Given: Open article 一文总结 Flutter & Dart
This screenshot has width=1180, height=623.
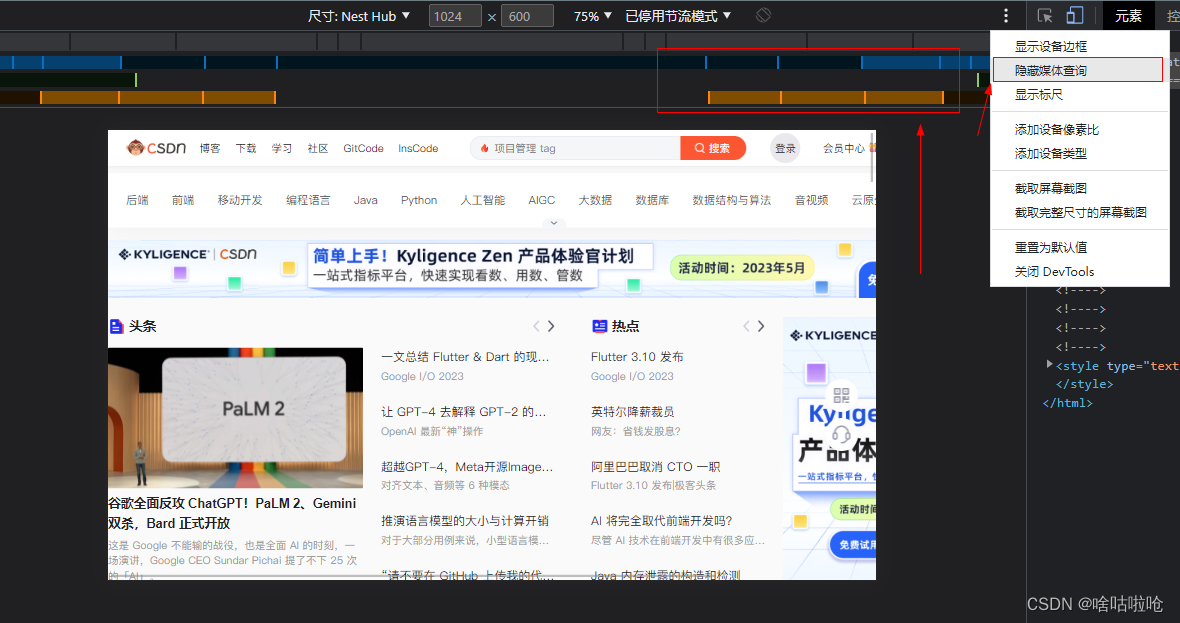Looking at the screenshot, I should coord(465,357).
